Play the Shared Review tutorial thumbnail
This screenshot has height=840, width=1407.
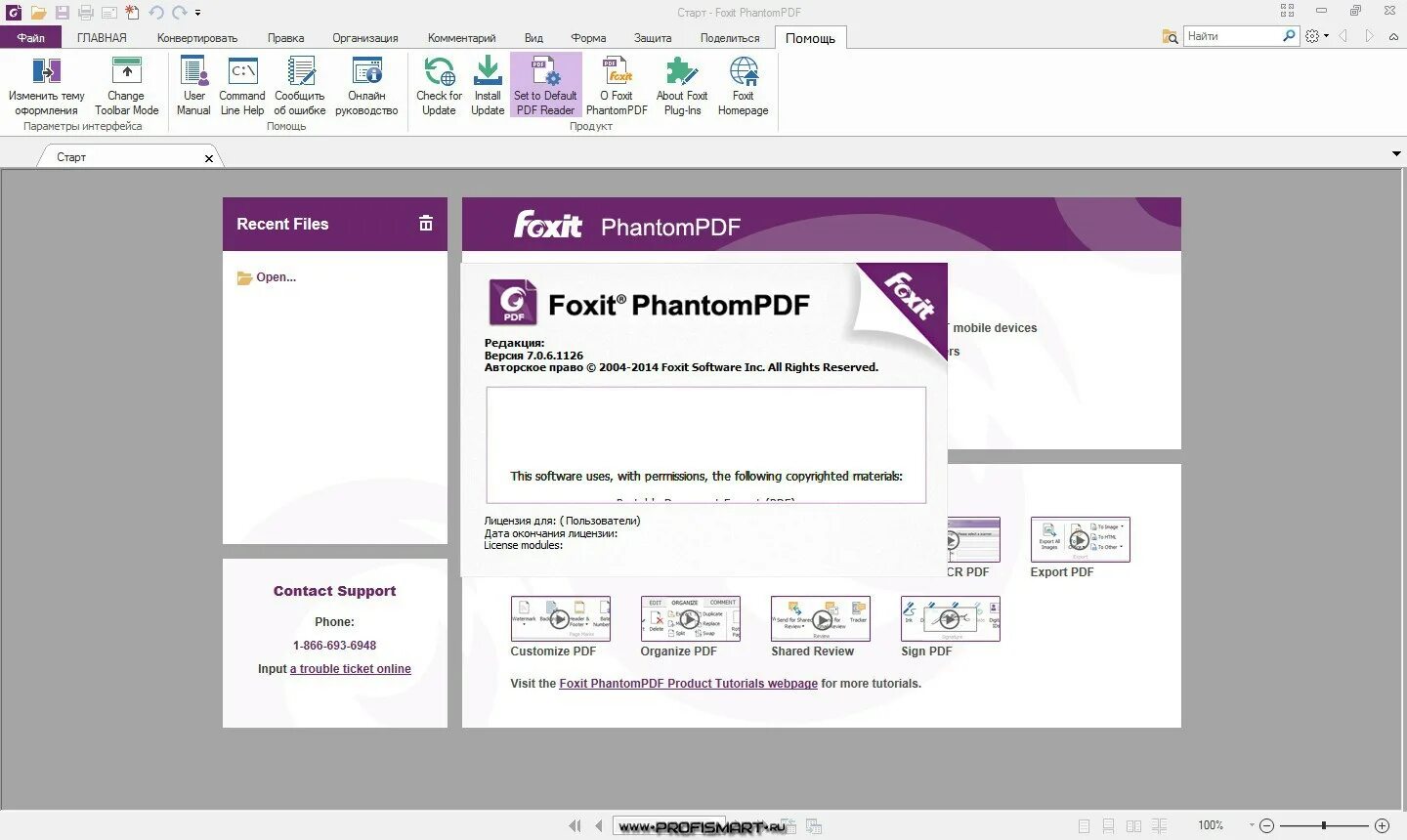(821, 618)
